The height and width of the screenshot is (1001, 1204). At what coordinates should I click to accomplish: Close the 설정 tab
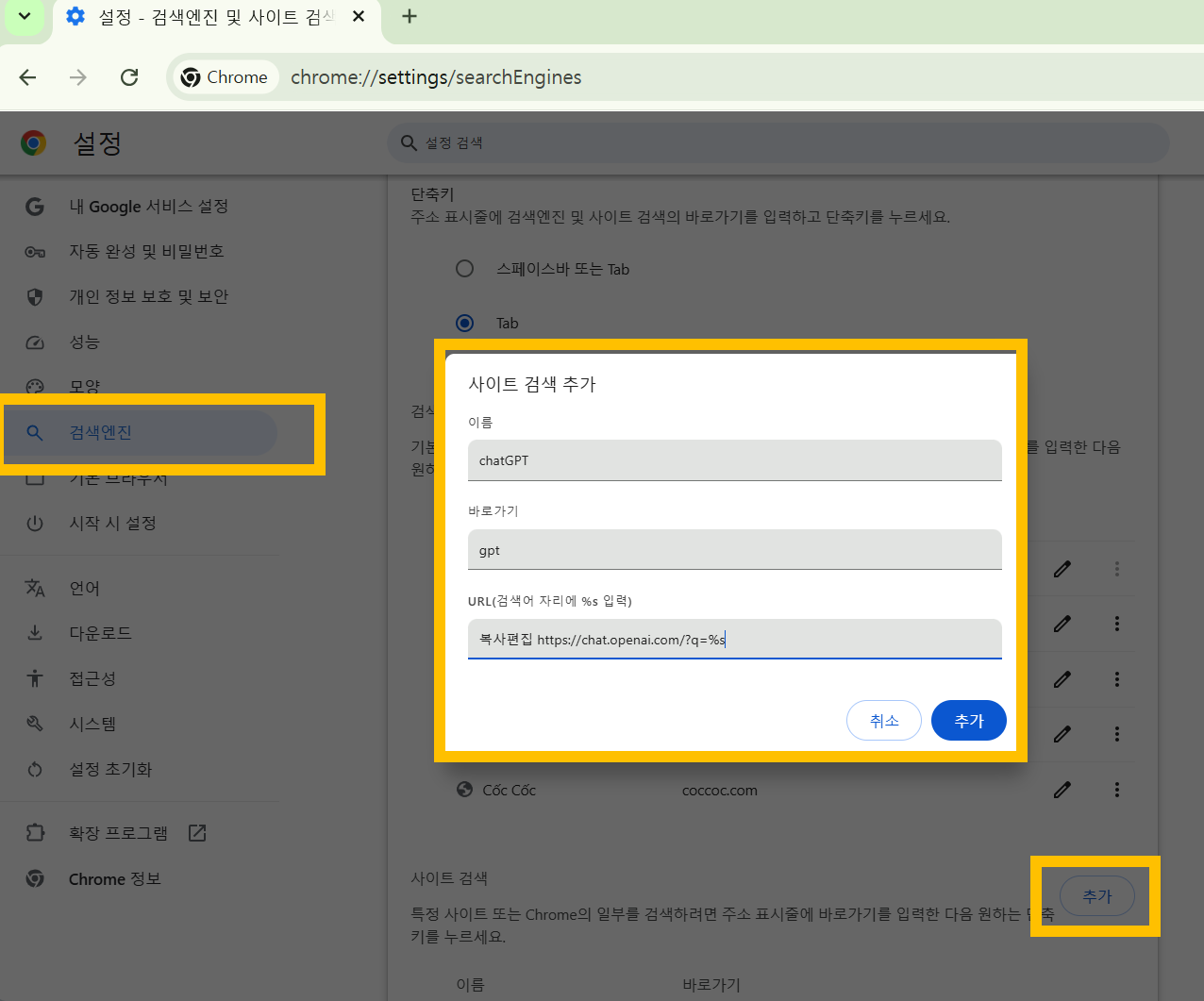point(359,16)
